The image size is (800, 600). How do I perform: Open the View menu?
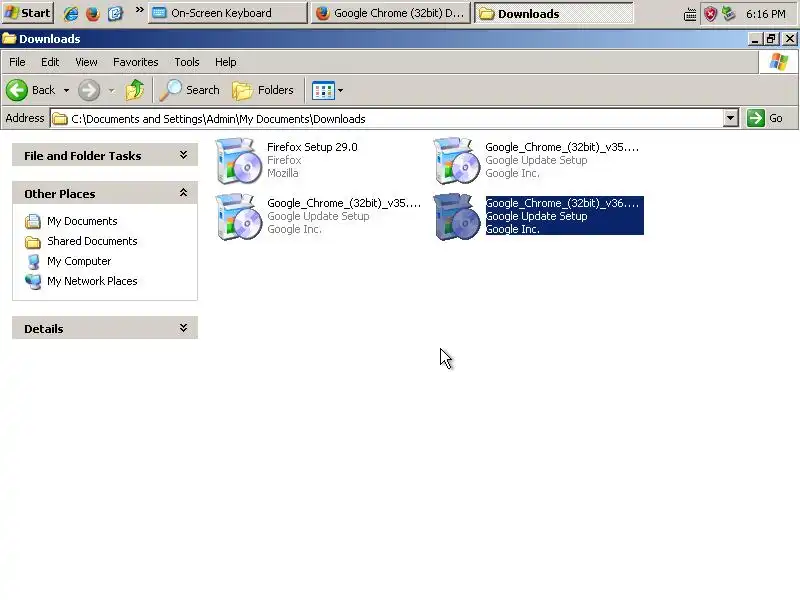point(86,62)
